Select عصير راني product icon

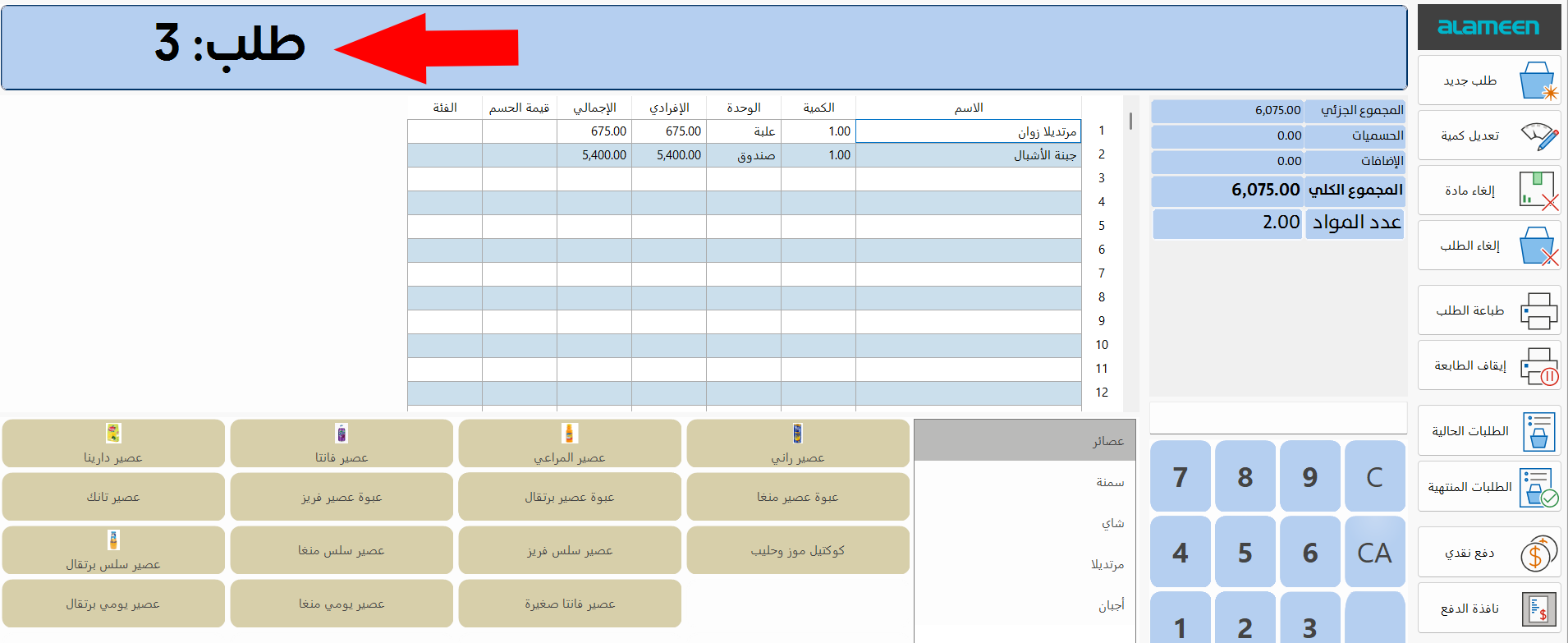pyautogui.click(x=797, y=433)
